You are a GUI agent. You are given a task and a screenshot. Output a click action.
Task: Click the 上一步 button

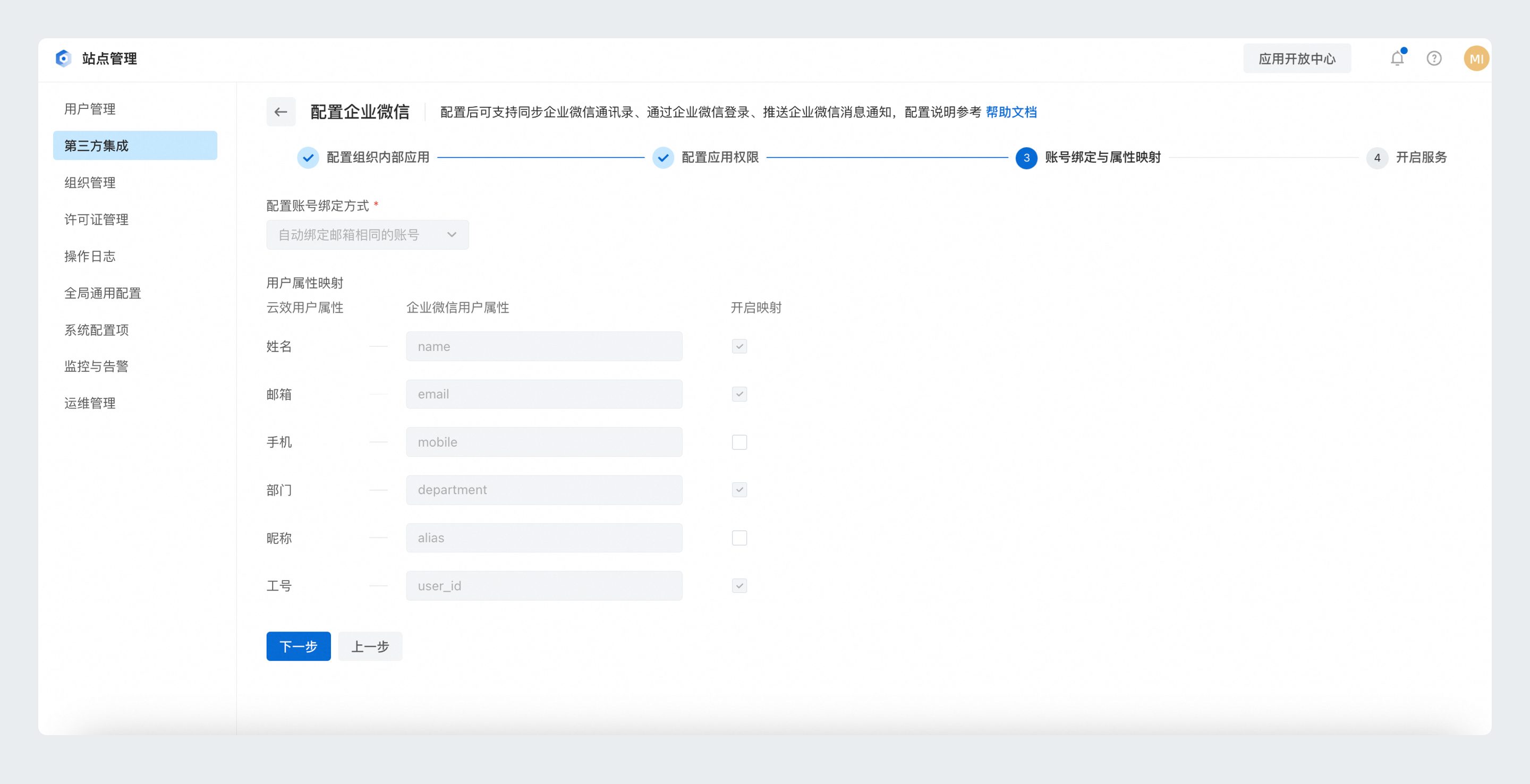pos(370,646)
